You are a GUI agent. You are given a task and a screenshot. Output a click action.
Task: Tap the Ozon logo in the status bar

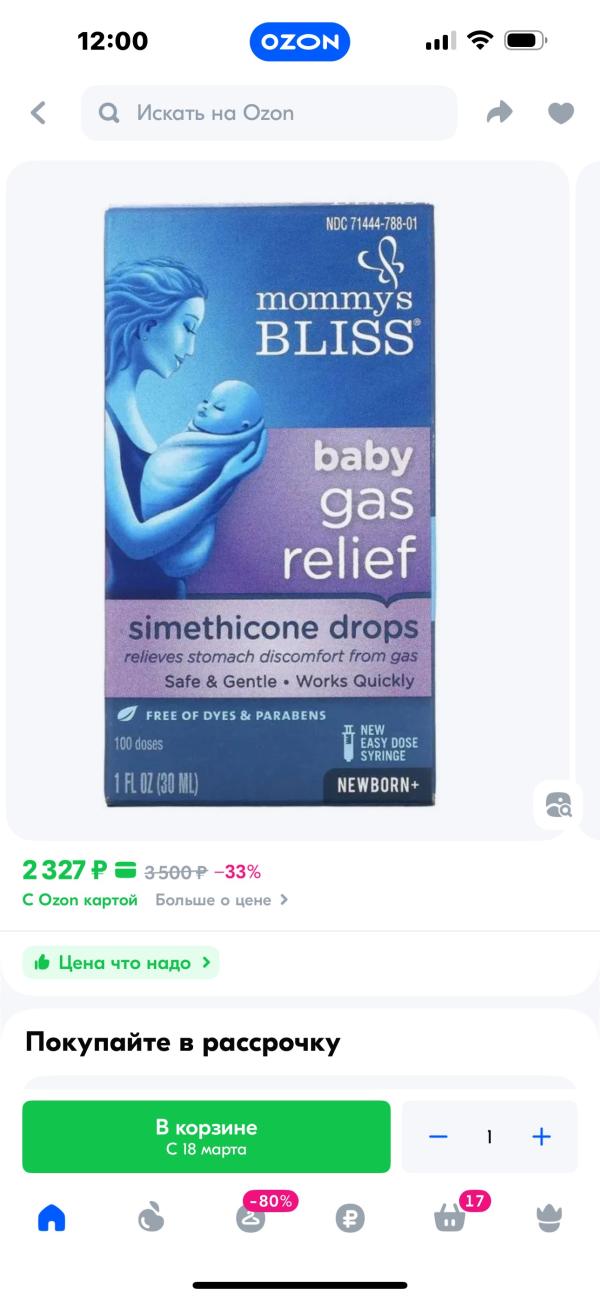(300, 42)
